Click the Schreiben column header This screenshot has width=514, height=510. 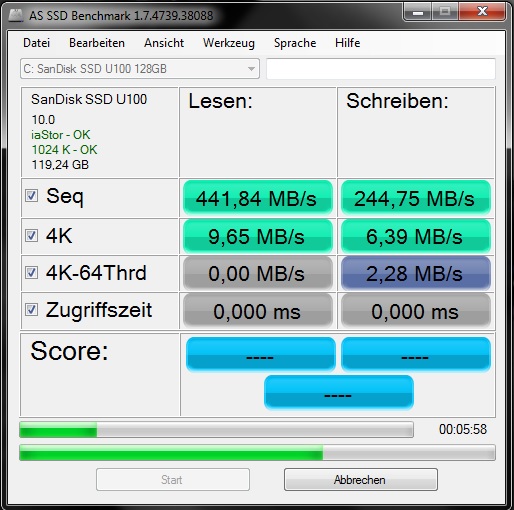tap(397, 101)
